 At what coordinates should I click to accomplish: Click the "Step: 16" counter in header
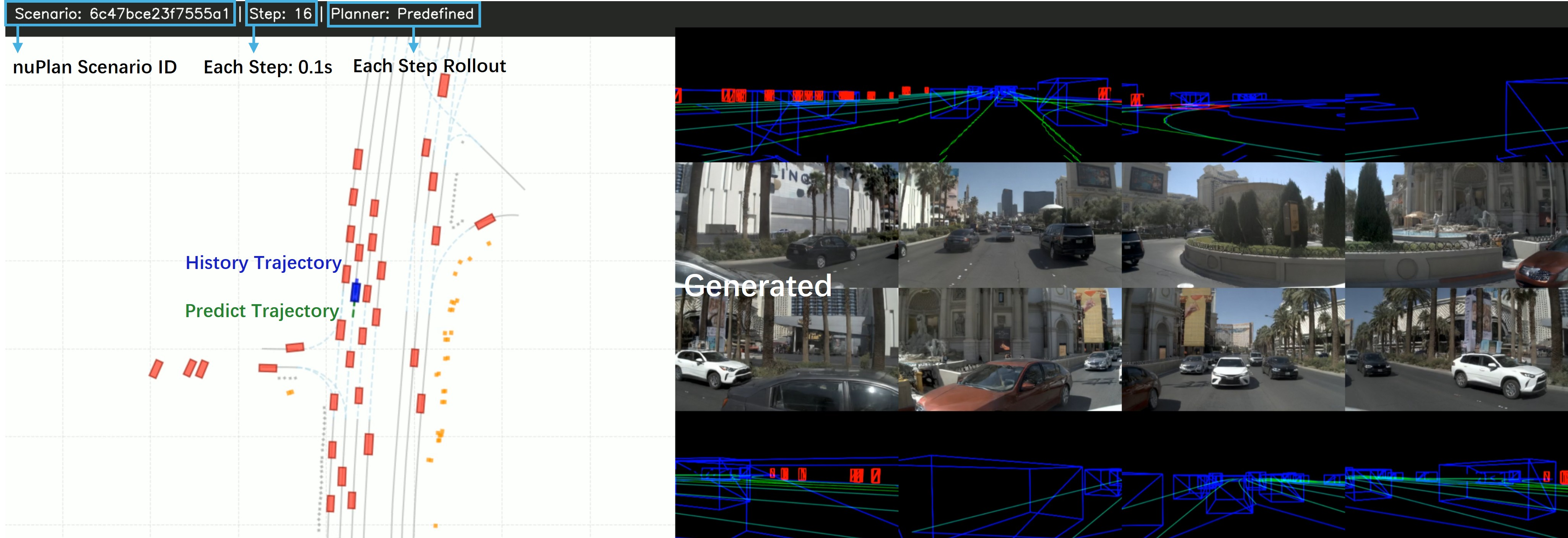(x=281, y=14)
